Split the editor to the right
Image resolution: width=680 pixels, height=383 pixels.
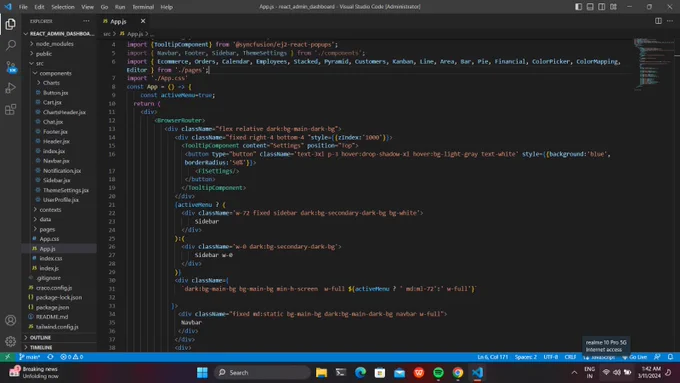coord(658,21)
